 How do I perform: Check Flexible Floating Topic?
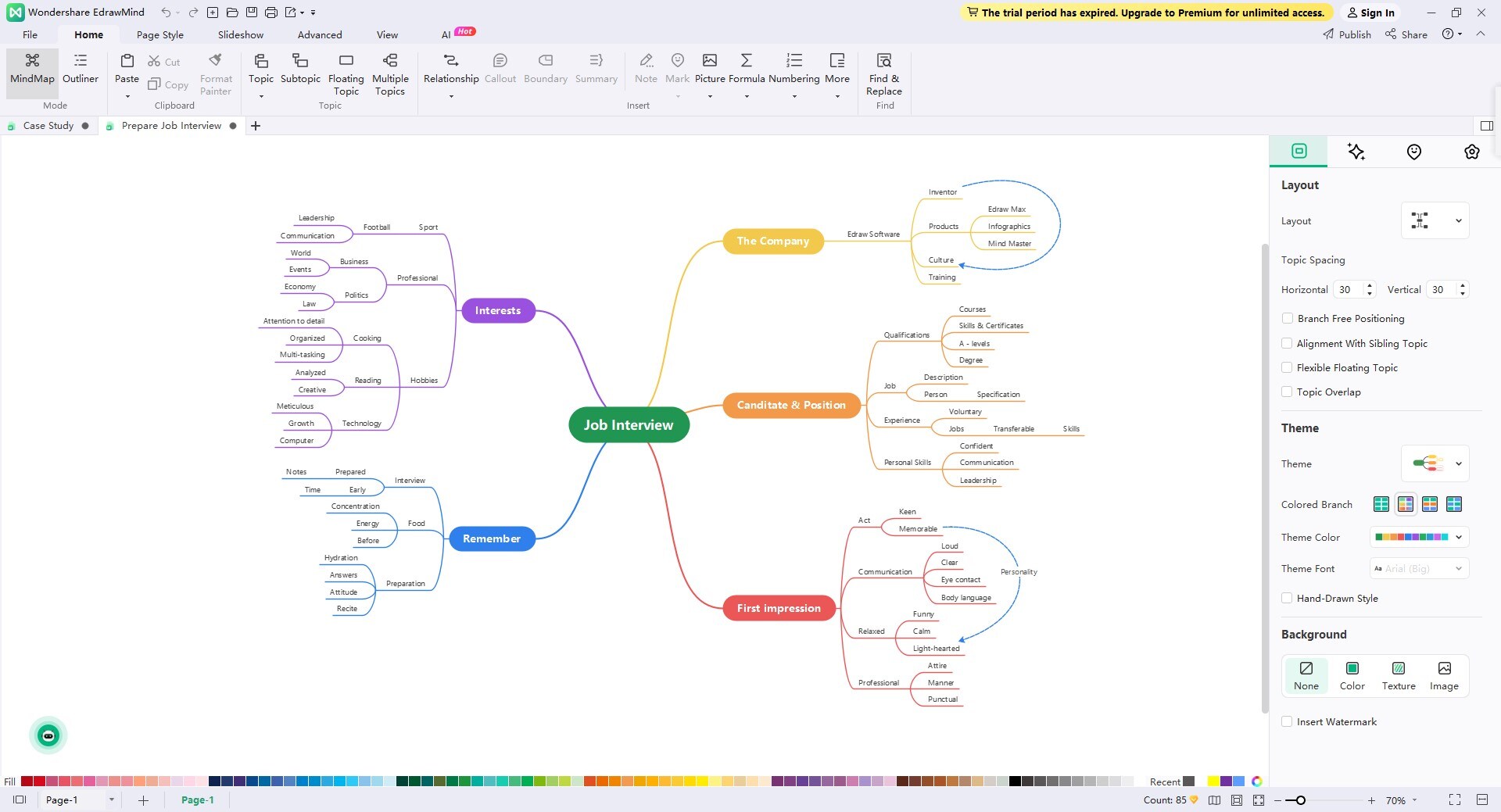coord(1287,367)
